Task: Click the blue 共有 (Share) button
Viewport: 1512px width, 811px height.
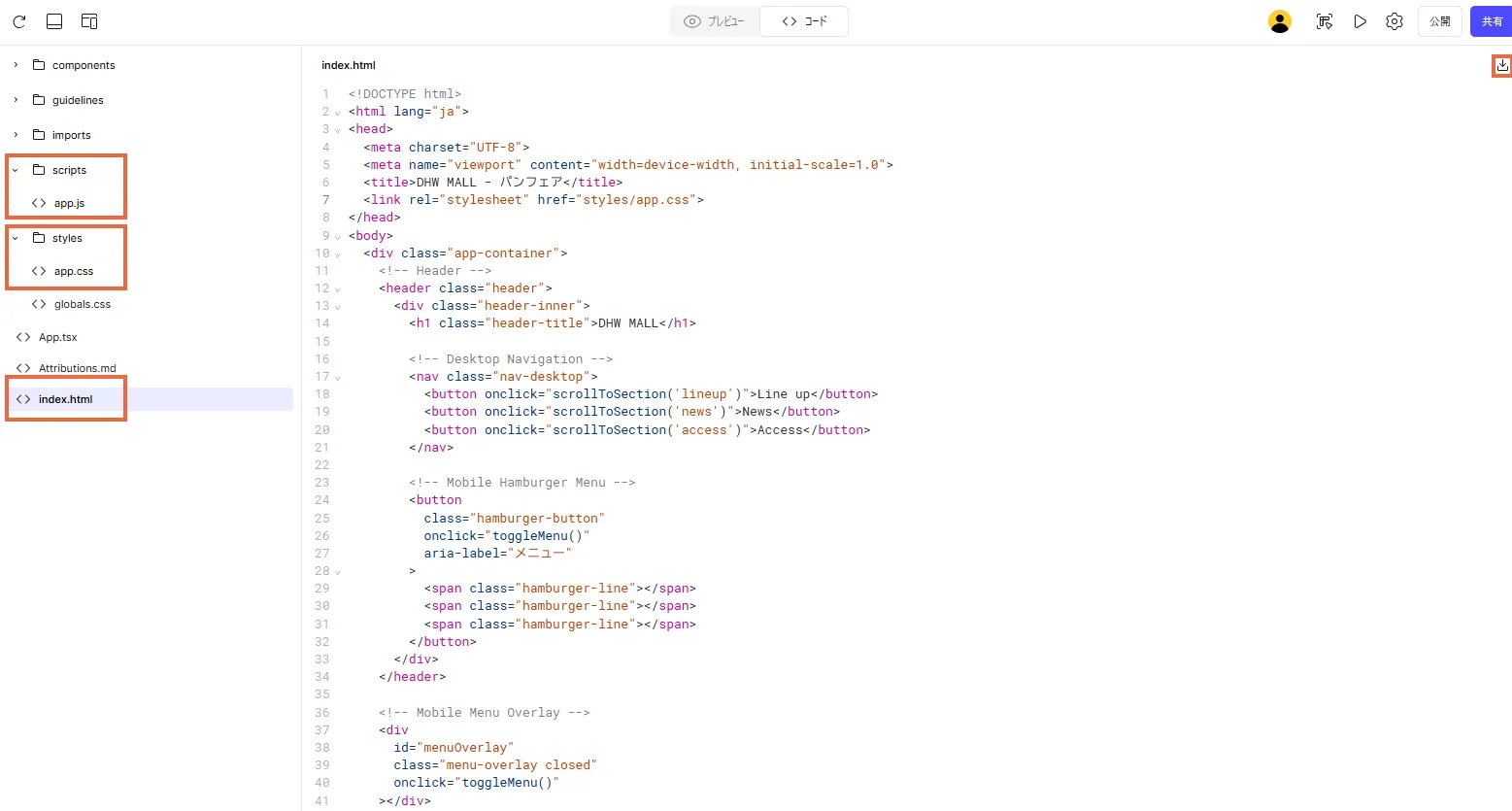Action: click(1491, 21)
